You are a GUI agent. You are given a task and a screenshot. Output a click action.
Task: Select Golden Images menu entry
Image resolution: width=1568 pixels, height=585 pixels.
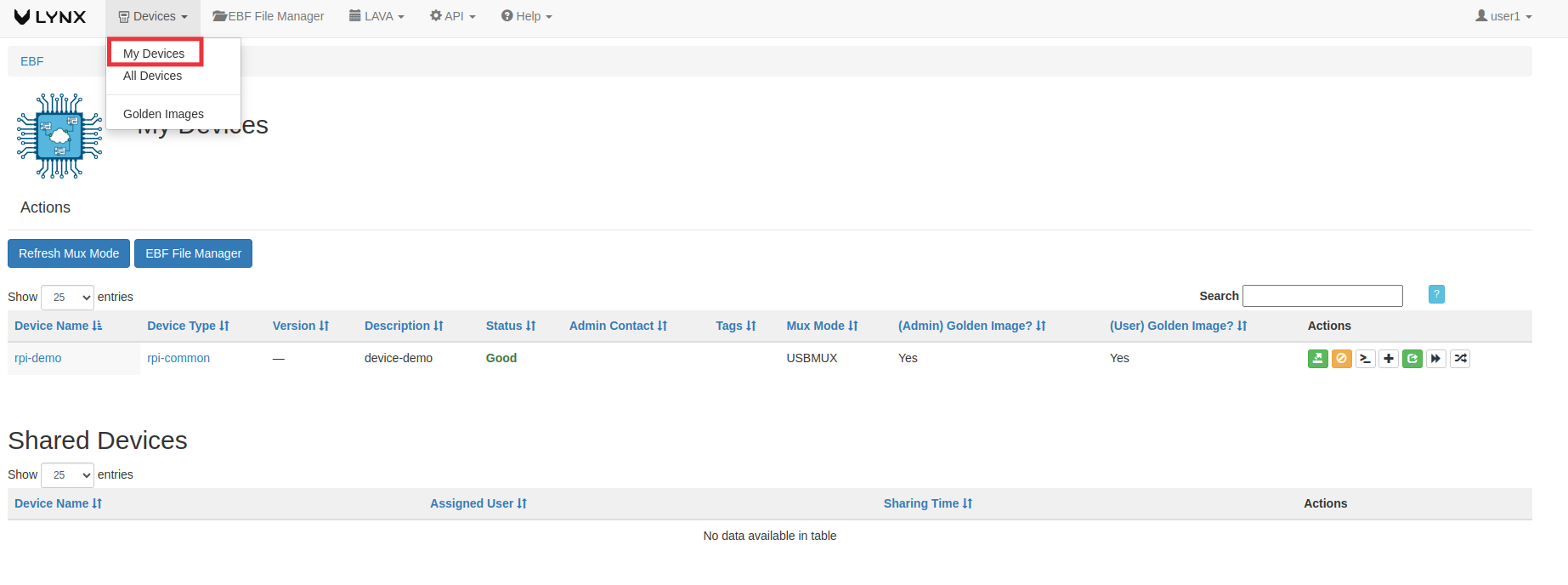pyautogui.click(x=163, y=114)
